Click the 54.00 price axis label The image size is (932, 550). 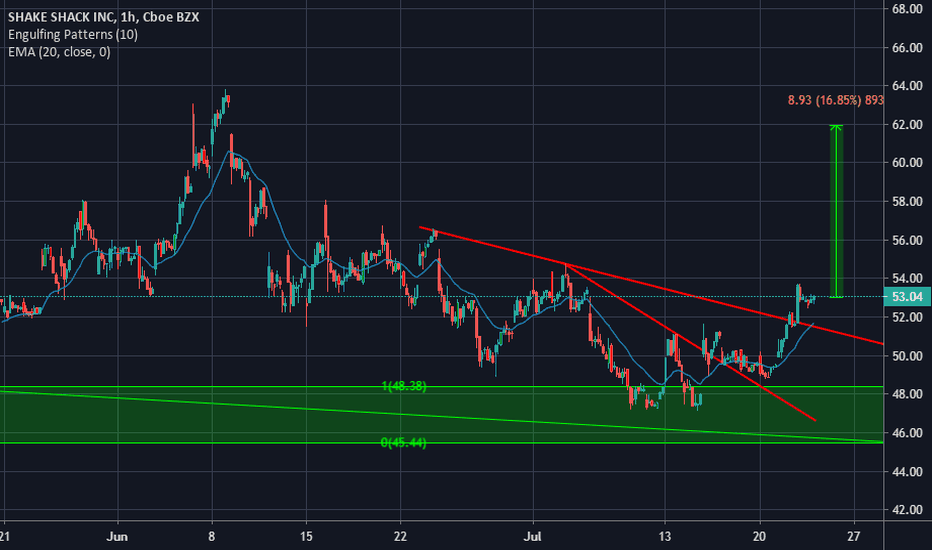click(x=907, y=278)
